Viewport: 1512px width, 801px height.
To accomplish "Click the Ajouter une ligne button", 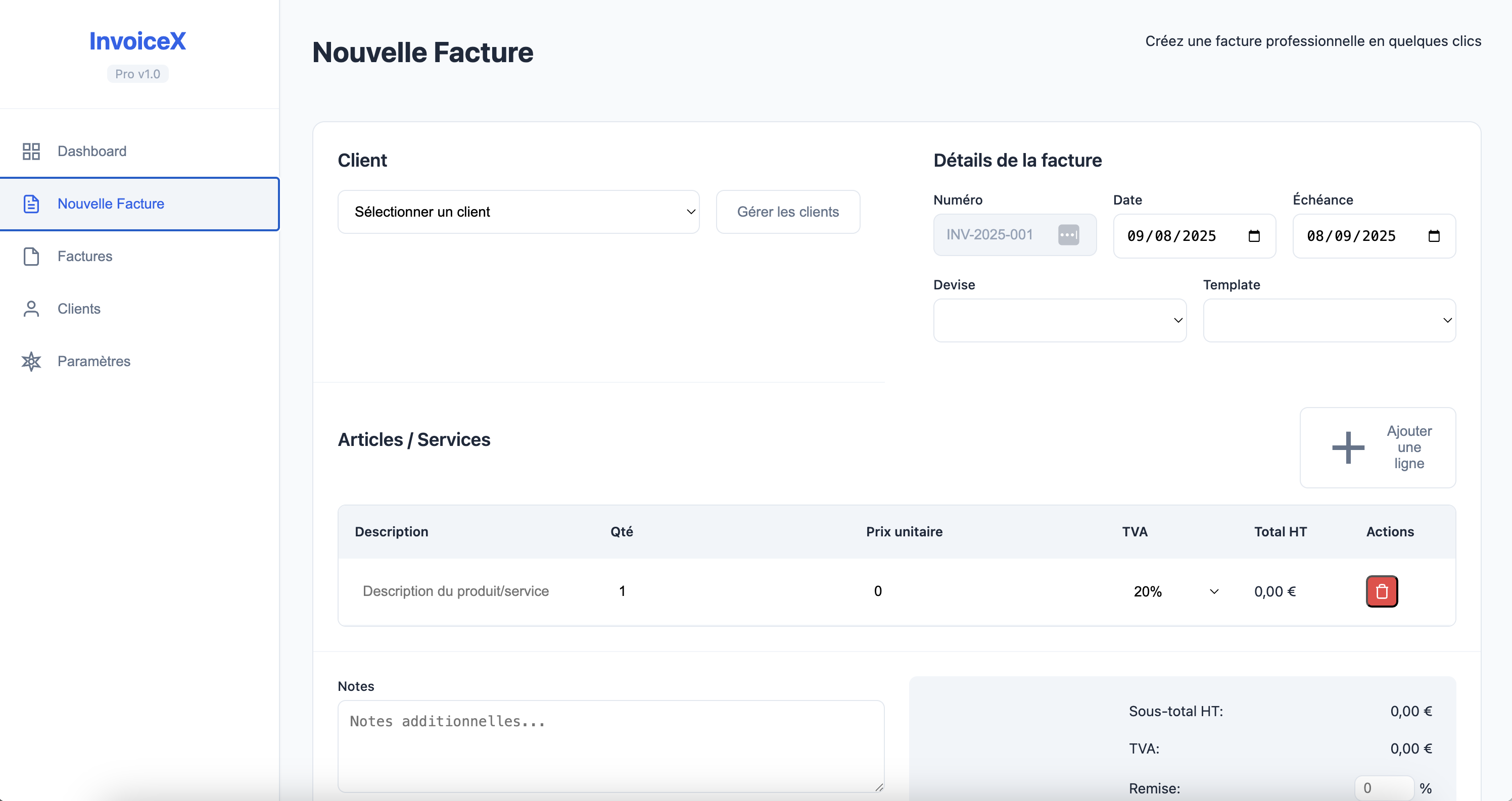I will pyautogui.click(x=1378, y=448).
